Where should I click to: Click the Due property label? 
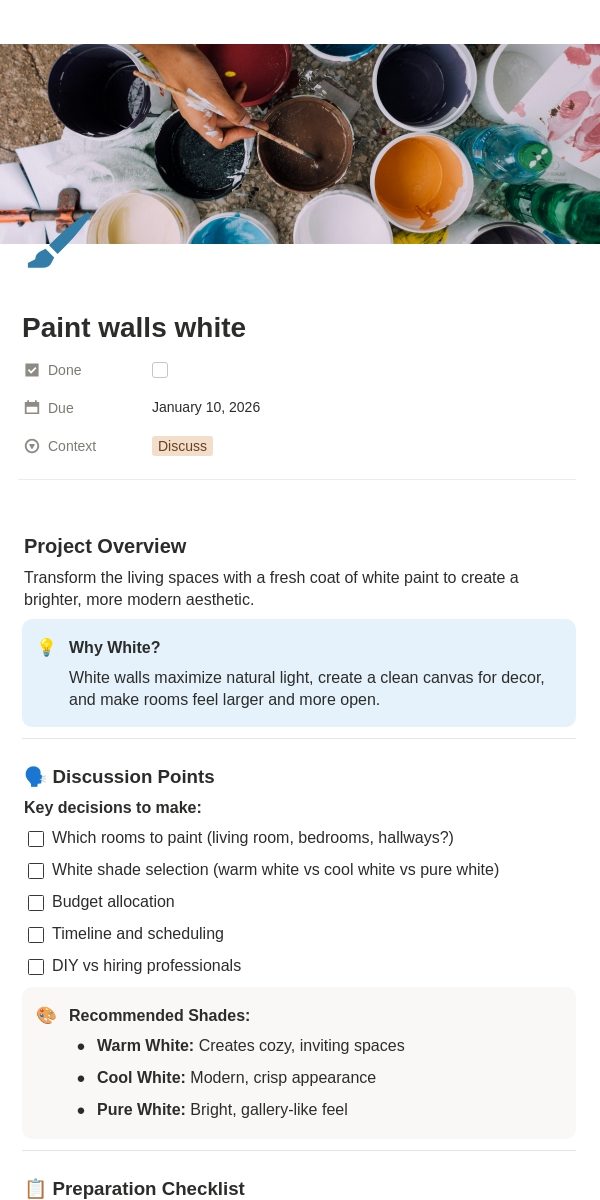click(x=61, y=408)
